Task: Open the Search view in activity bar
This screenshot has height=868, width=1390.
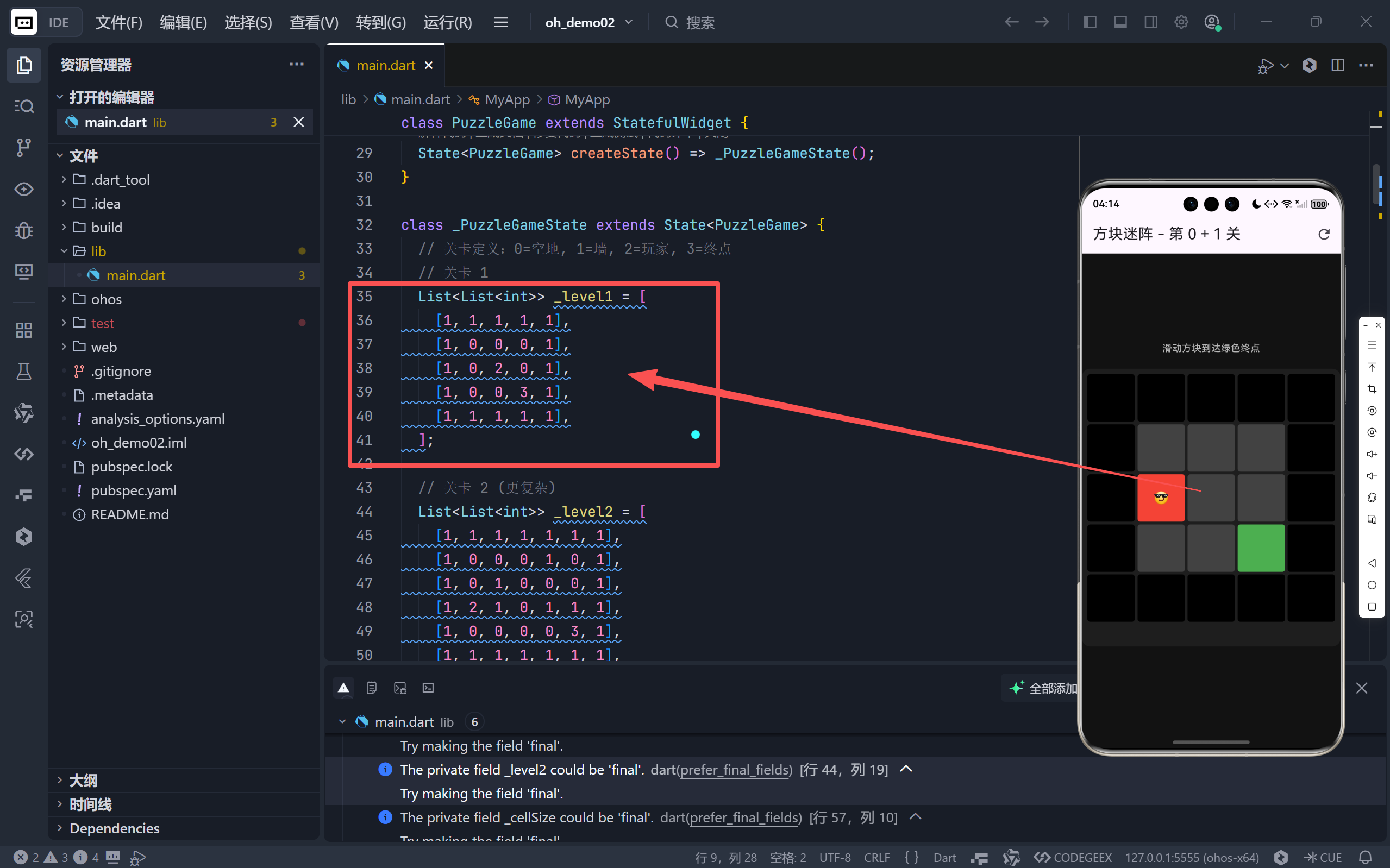Action: click(23, 106)
